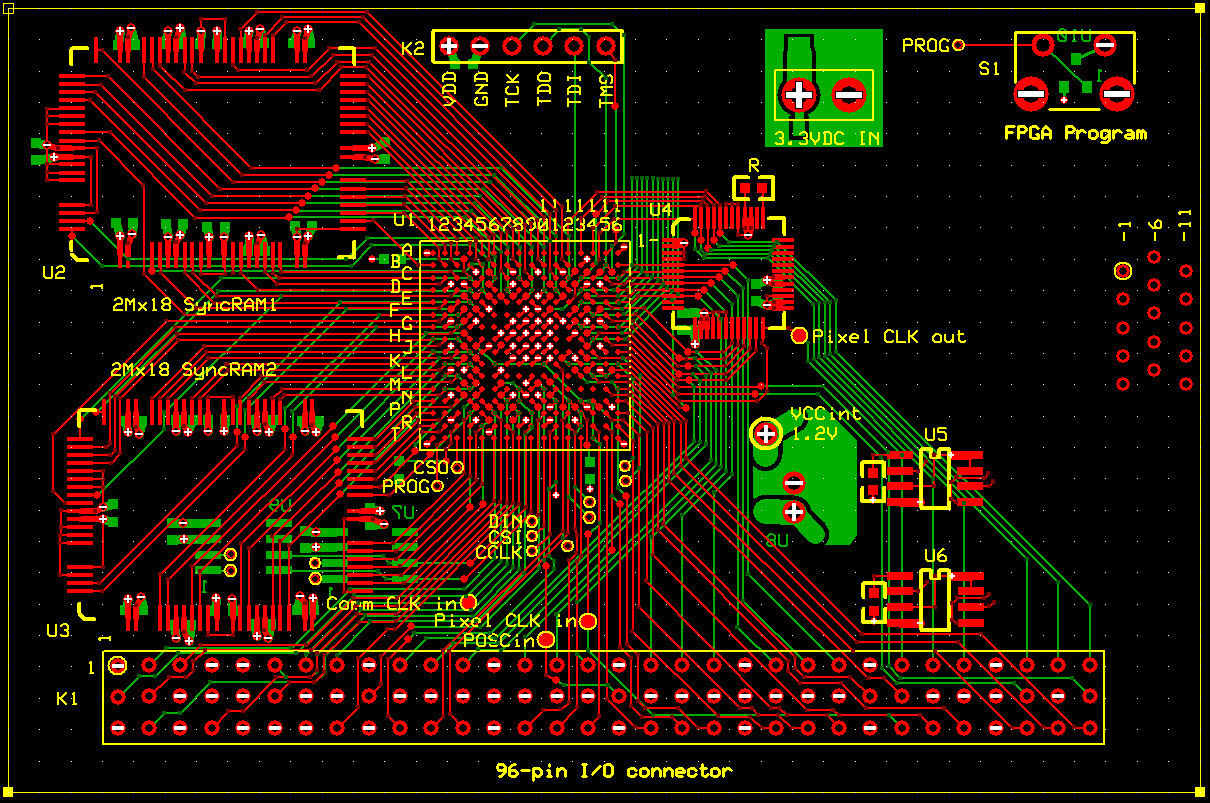Click the DIN test pad
Viewport: 1210px width, 803px height.
[x=532, y=521]
